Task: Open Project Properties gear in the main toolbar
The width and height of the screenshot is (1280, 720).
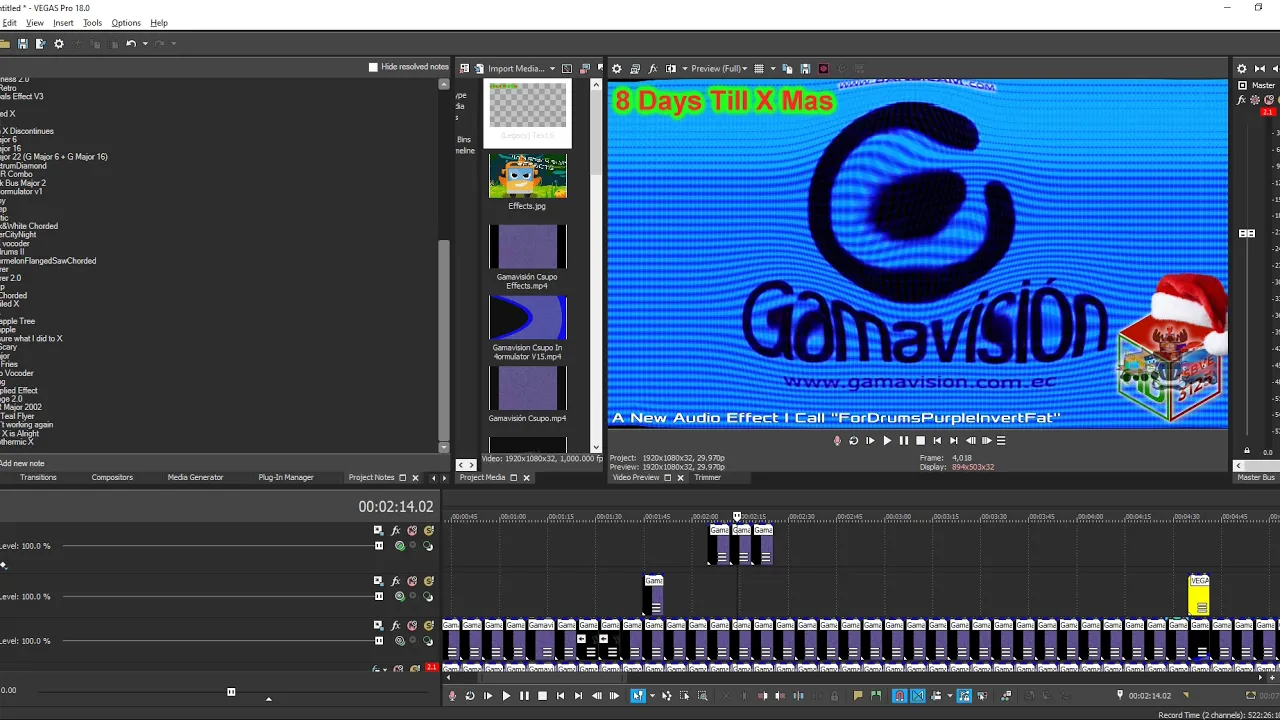Action: click(59, 44)
